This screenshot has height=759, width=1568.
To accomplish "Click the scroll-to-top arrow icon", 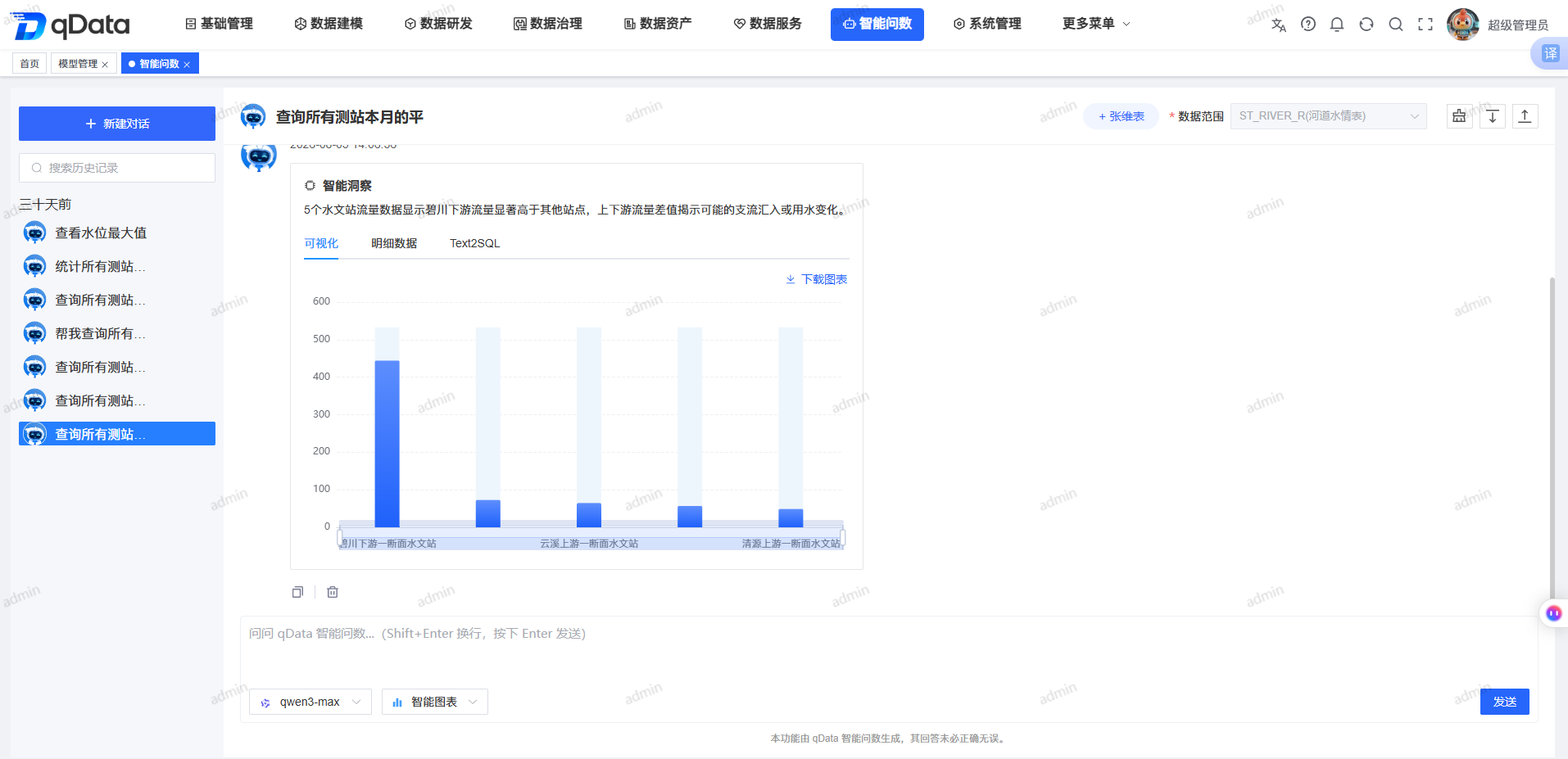I will 1525,116.
